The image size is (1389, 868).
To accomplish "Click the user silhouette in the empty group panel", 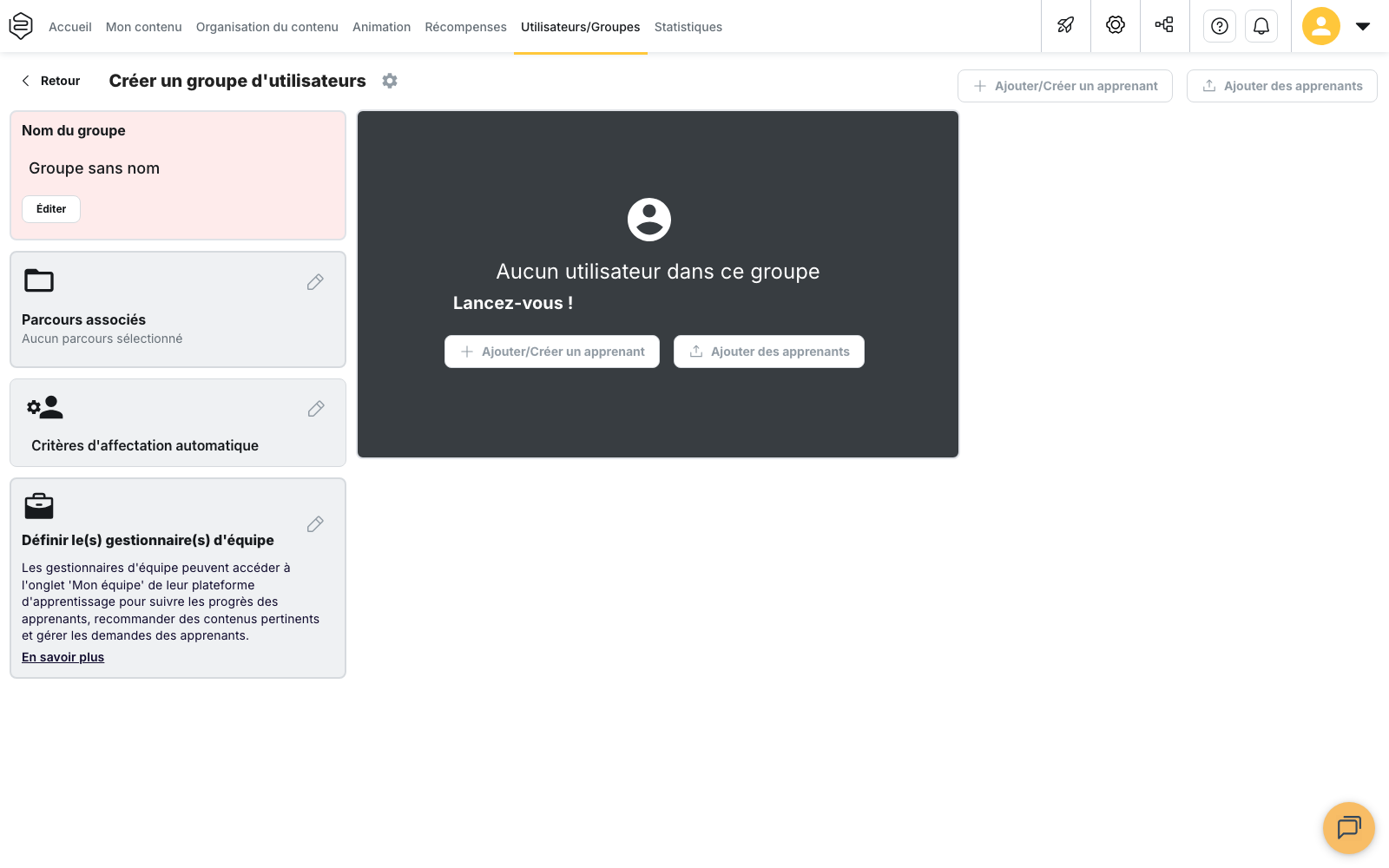I will pyautogui.click(x=649, y=220).
